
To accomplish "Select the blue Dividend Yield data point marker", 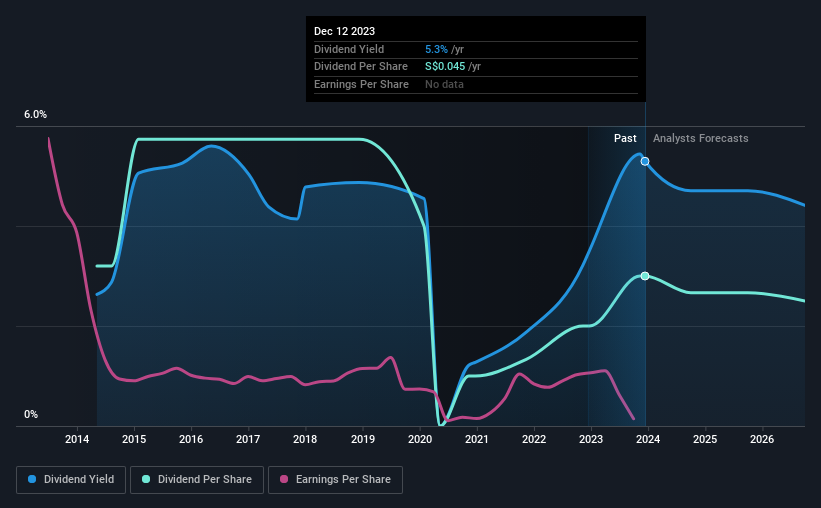I will pyautogui.click(x=645, y=161).
